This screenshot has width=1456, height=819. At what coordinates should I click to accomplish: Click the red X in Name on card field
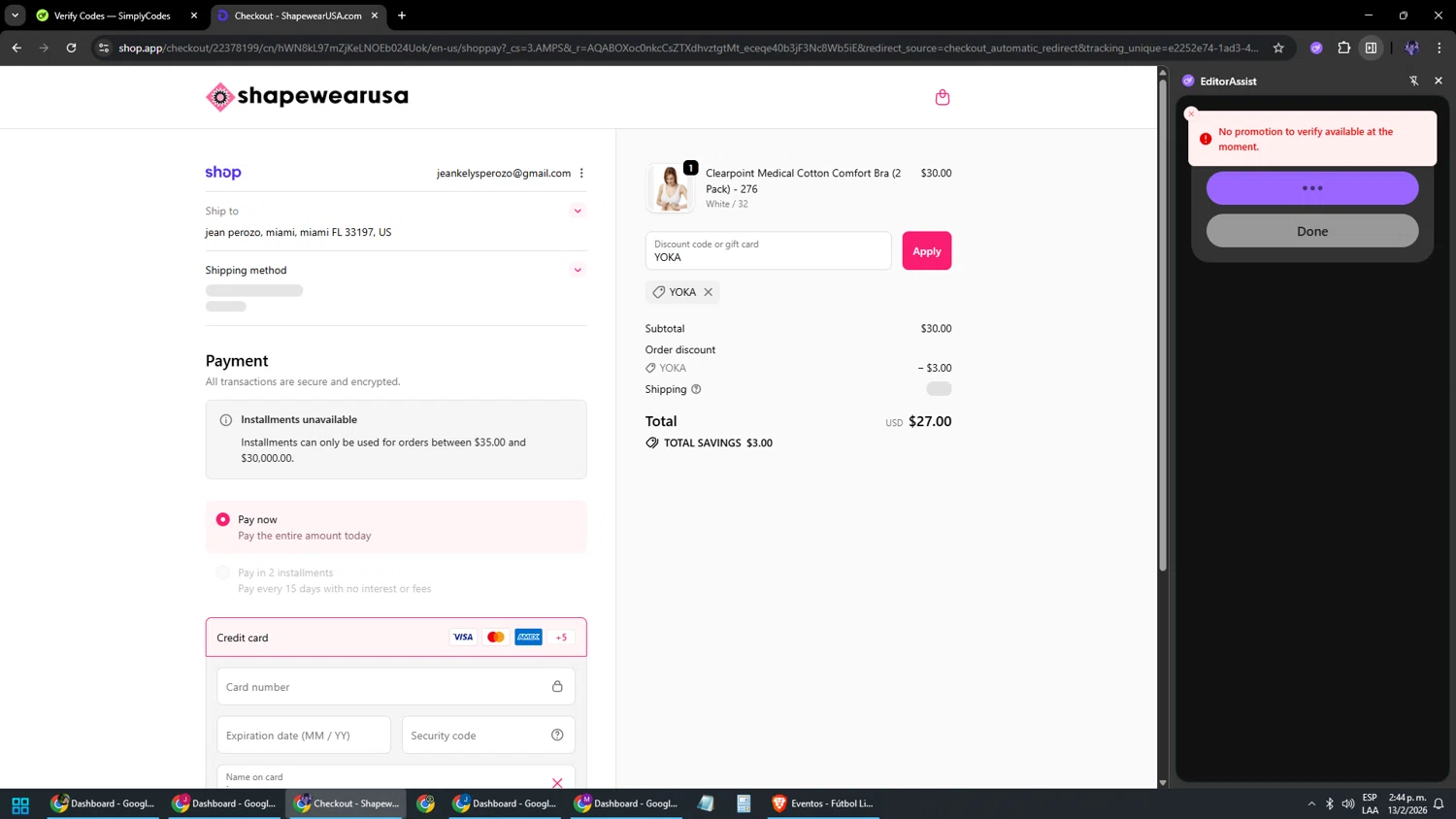click(557, 782)
